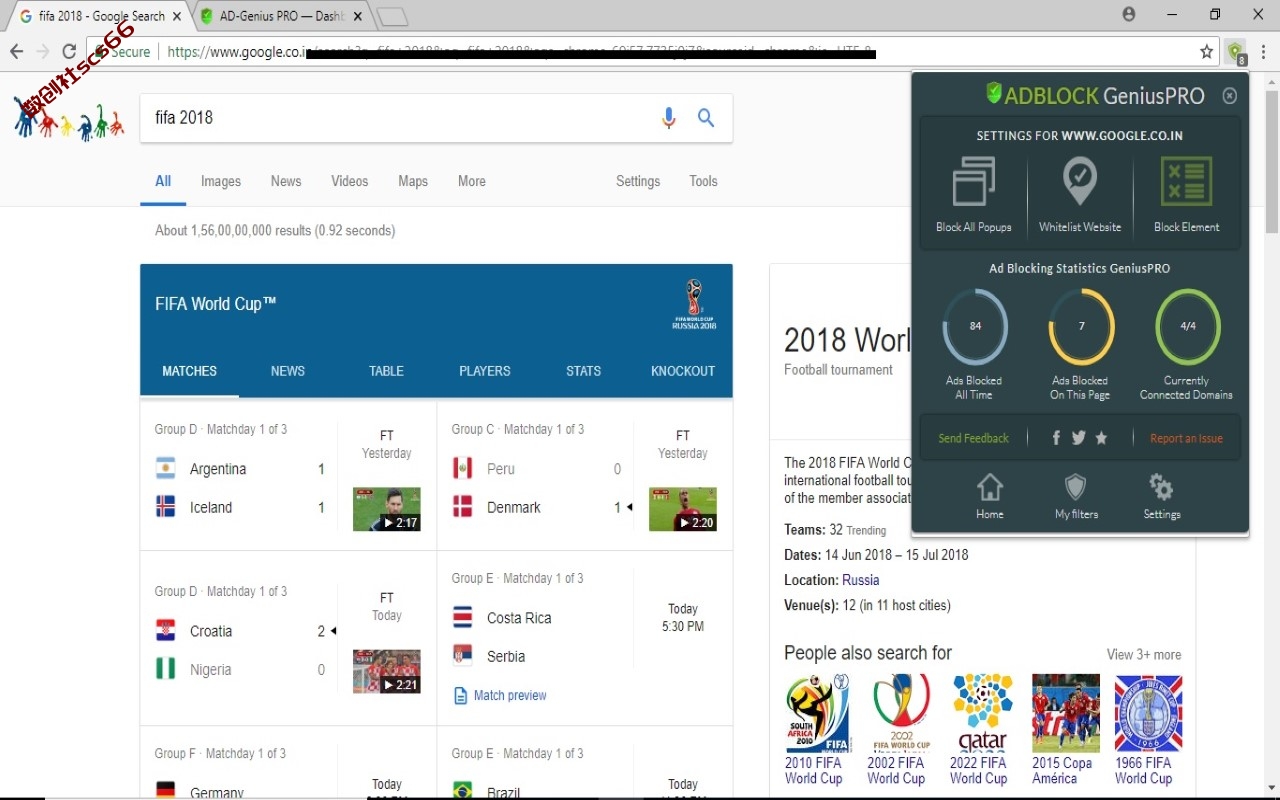Click the Block All Popups icon
The image size is (1280, 800).
click(x=973, y=182)
